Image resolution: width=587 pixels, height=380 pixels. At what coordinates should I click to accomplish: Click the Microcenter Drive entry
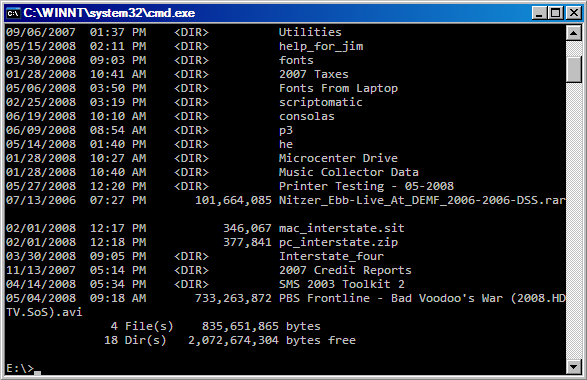338,158
